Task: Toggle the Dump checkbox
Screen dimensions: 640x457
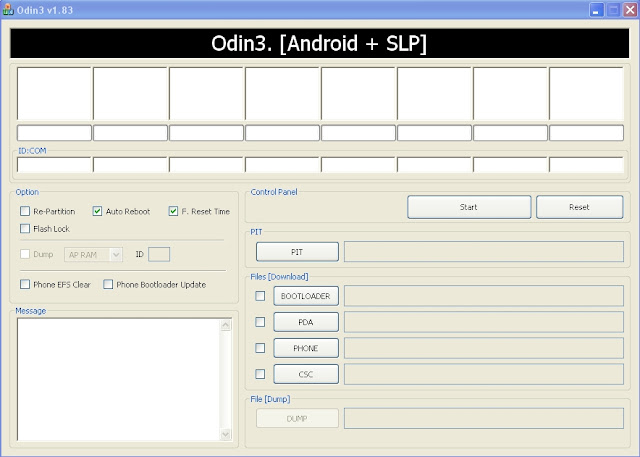Action: 25,254
